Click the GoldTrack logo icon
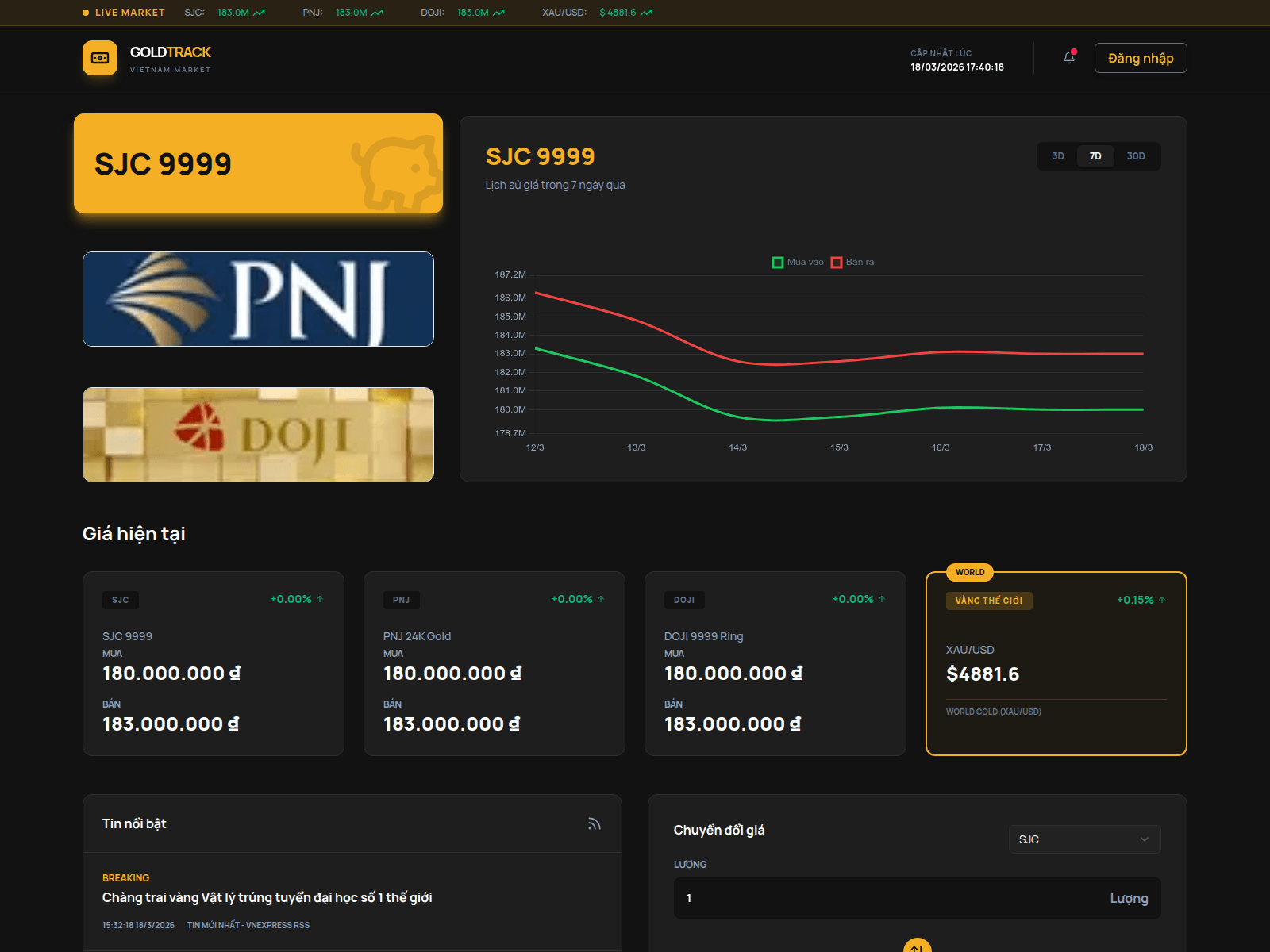Screen dimensions: 1270x952 pos(100,58)
